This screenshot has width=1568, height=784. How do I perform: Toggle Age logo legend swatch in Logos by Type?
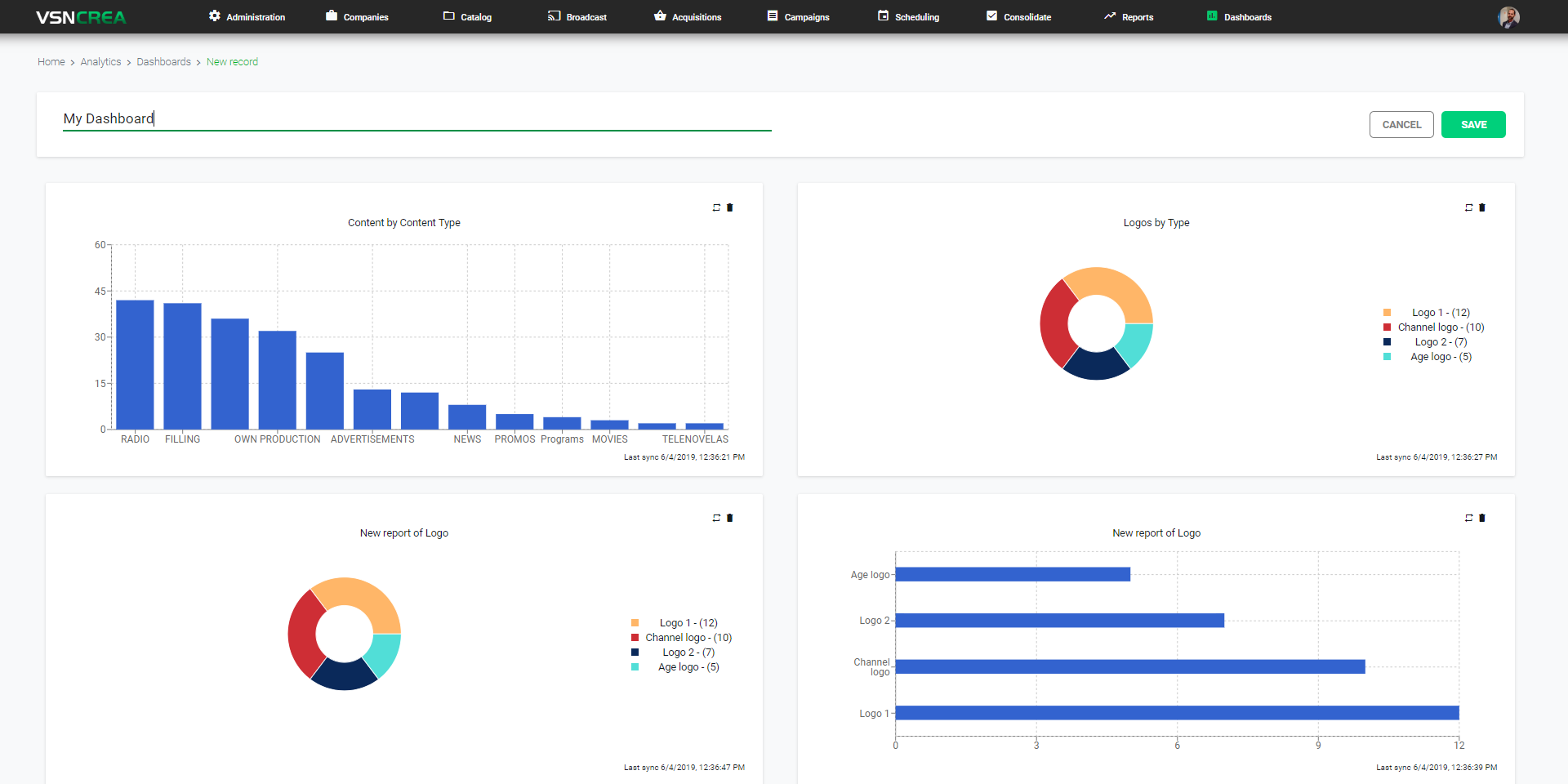[1387, 357]
